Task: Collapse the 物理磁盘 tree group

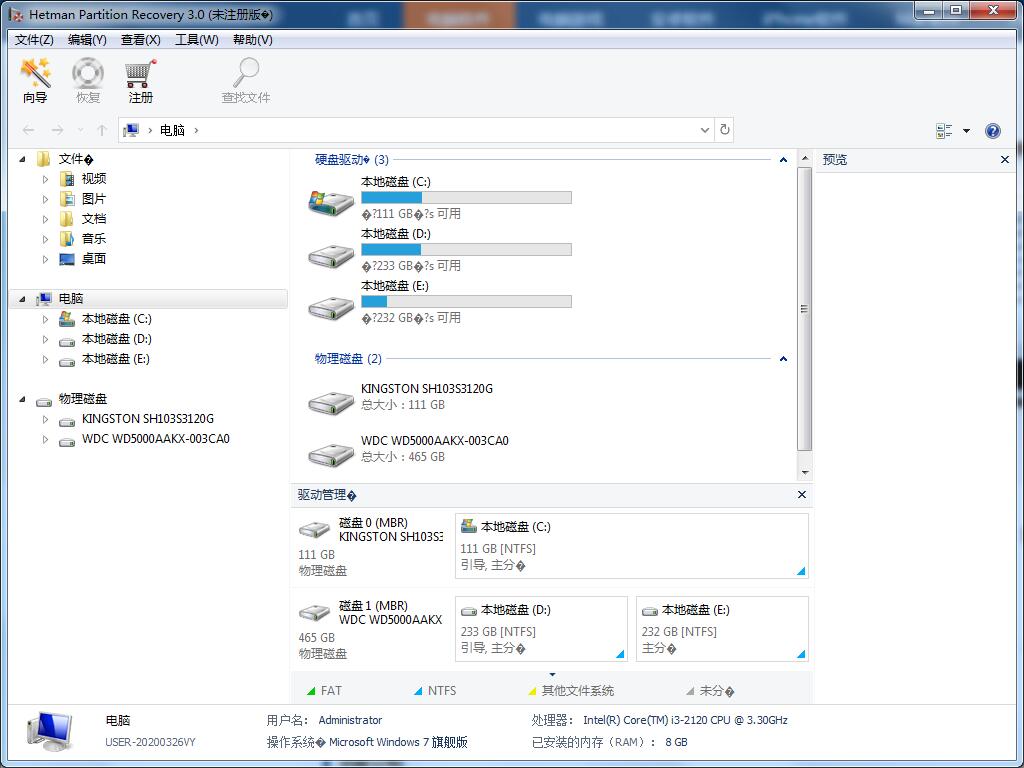Action: pyautogui.click(x=23, y=399)
